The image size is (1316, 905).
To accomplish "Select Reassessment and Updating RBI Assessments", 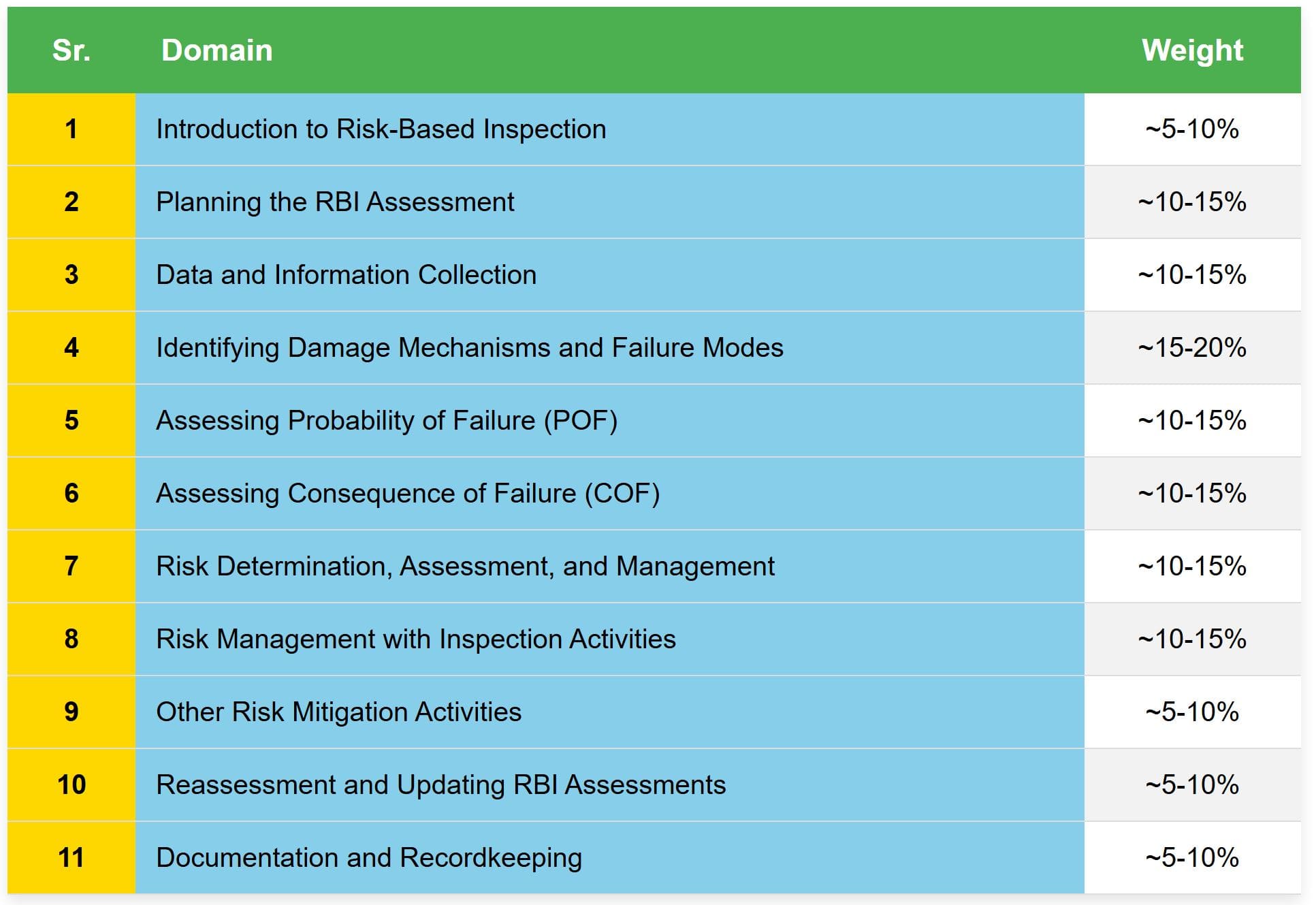I will (x=441, y=785).
